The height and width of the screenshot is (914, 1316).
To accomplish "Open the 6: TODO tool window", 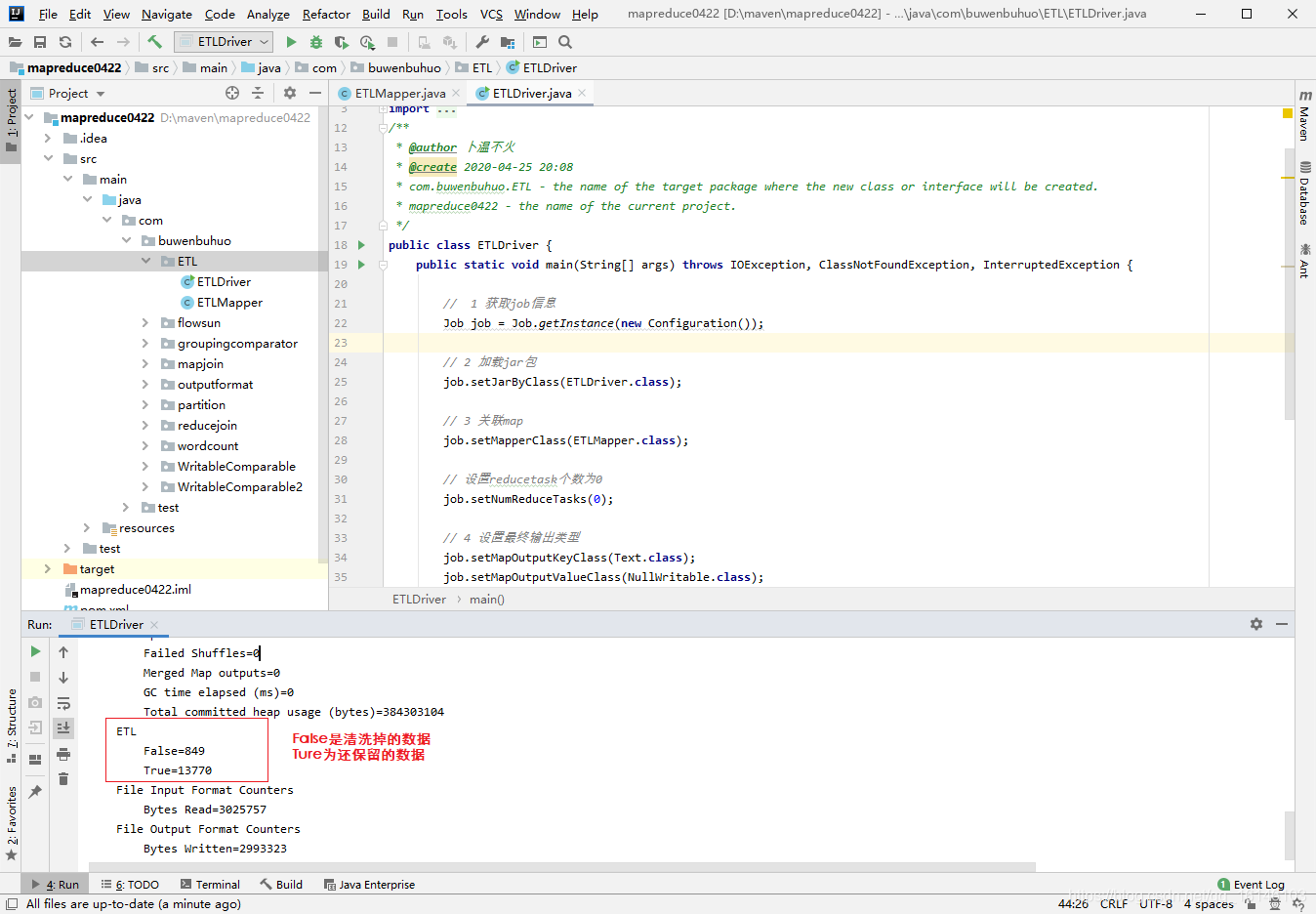I will pos(129,884).
